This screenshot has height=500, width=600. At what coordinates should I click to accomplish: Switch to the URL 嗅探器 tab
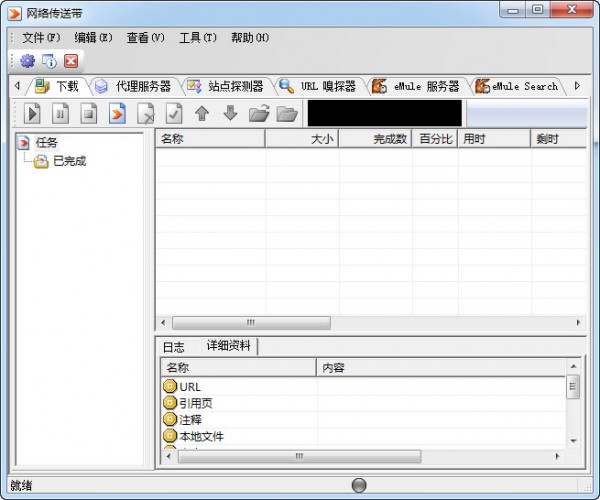coord(318,86)
